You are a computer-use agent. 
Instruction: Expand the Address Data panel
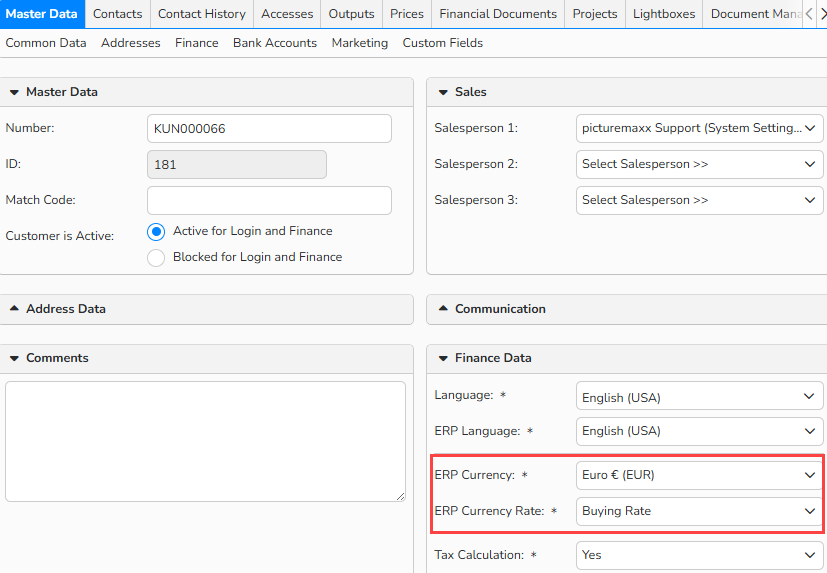pyautogui.click(x=15, y=309)
